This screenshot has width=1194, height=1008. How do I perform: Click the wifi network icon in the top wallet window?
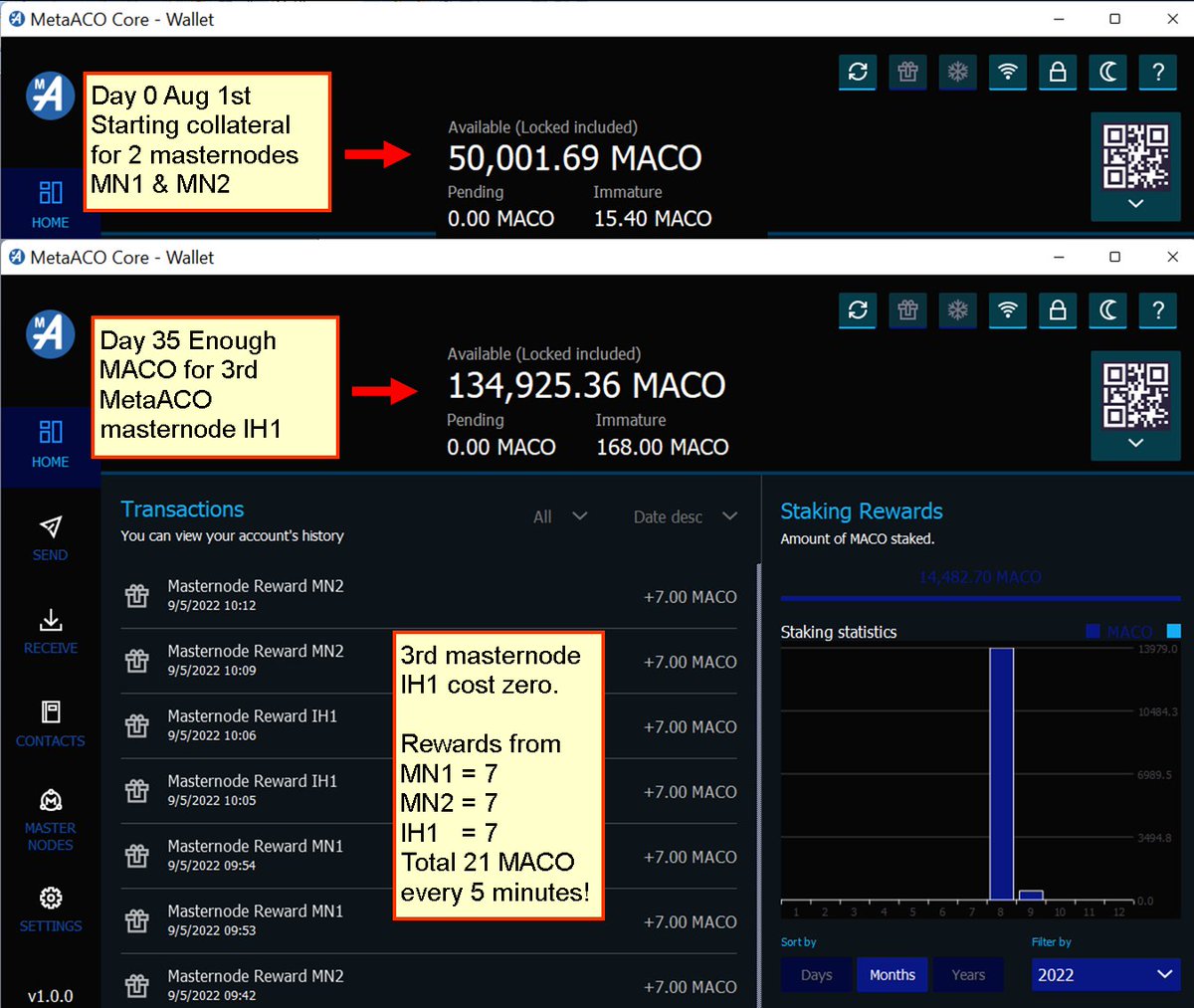click(x=1008, y=72)
